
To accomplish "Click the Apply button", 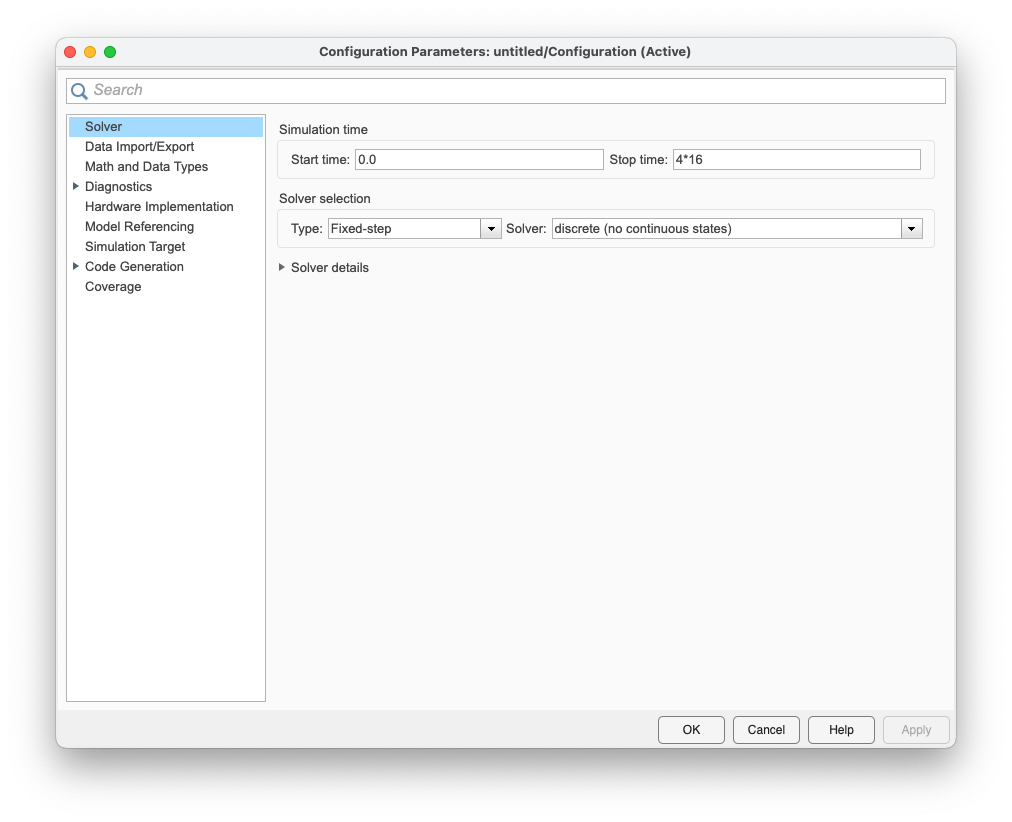I will pos(916,730).
